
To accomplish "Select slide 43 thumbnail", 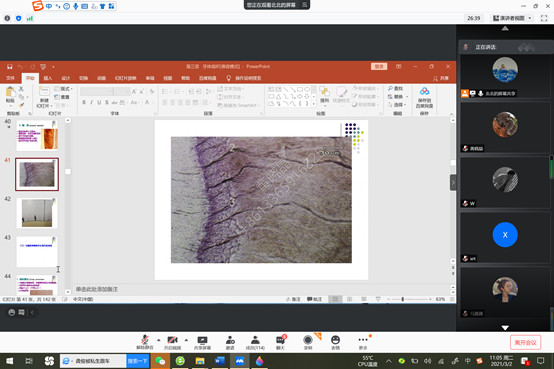I will click(x=37, y=252).
